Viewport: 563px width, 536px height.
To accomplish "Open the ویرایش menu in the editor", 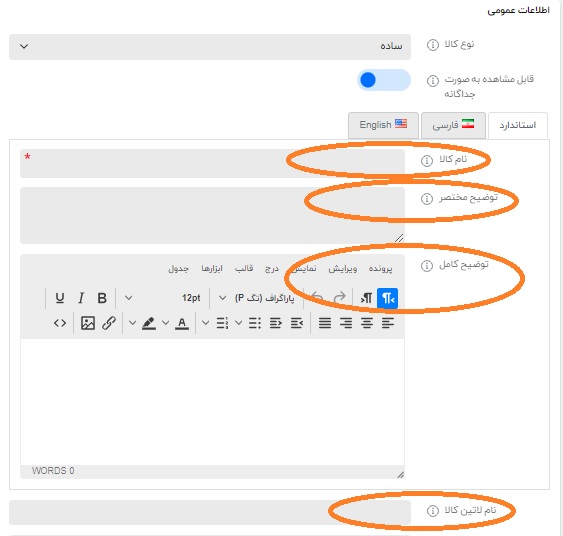I will [x=343, y=269].
